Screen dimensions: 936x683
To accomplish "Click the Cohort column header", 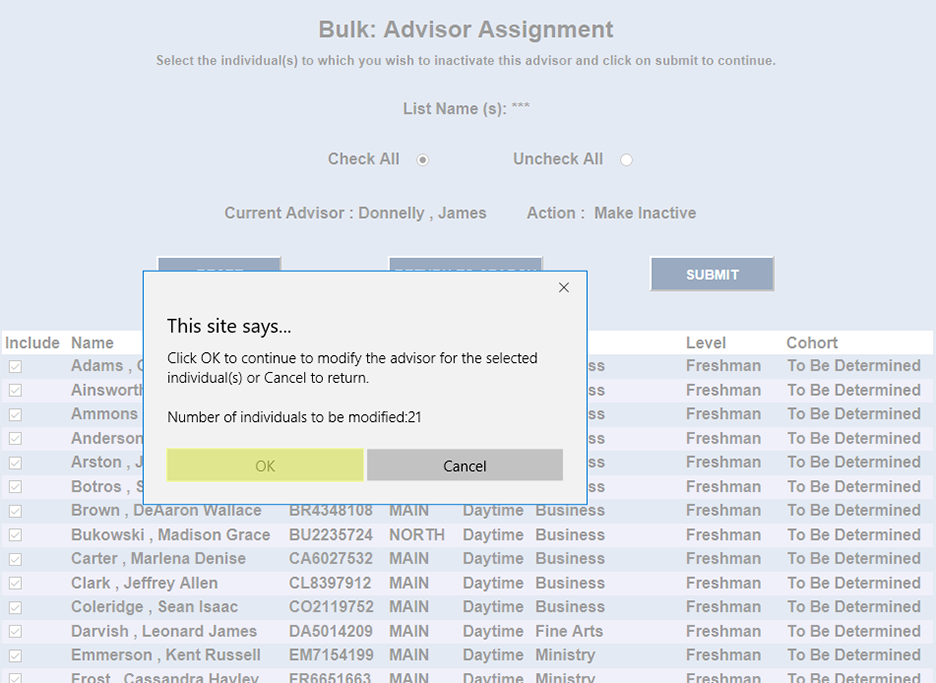I will pyautogui.click(x=812, y=342).
